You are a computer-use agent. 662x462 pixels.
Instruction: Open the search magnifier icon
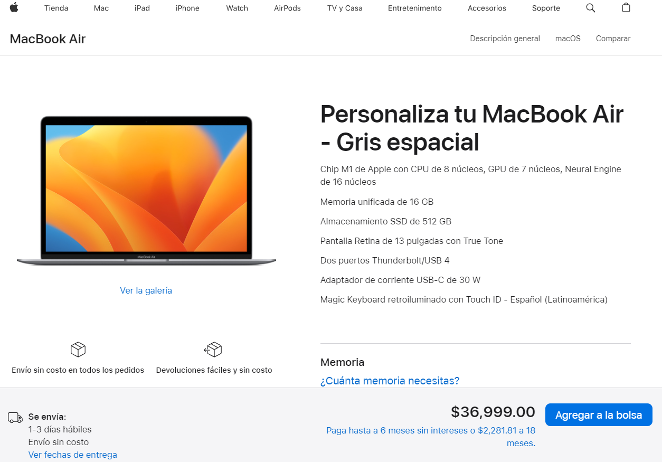[590, 8]
